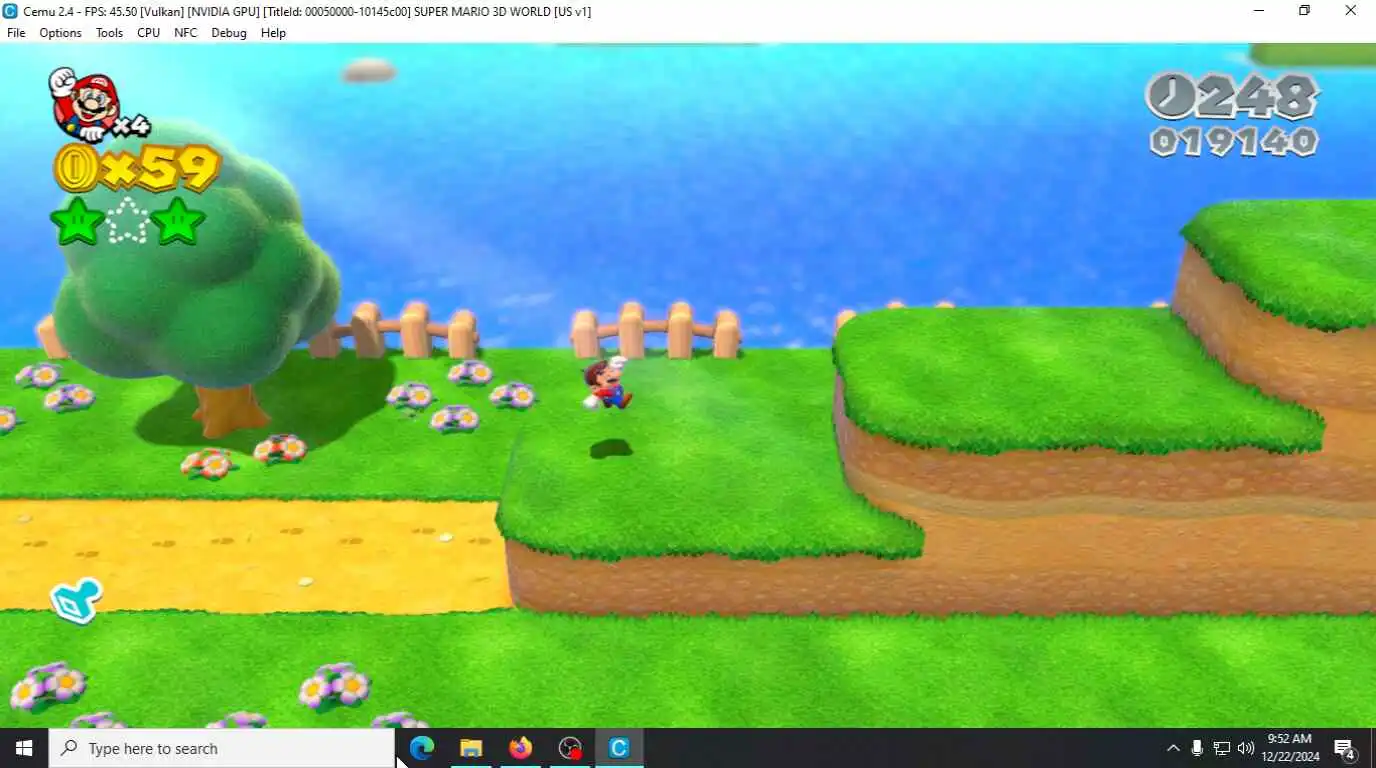Open the NFC menu
This screenshot has width=1376, height=768.
[185, 33]
